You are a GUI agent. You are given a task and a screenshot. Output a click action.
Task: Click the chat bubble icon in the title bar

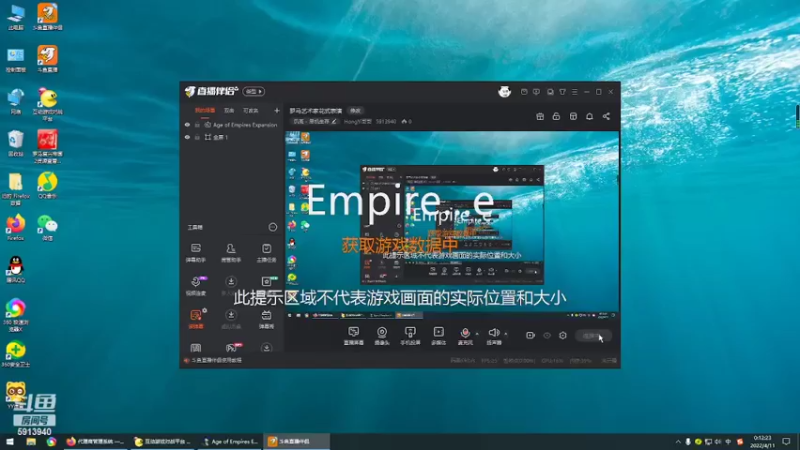(550, 92)
